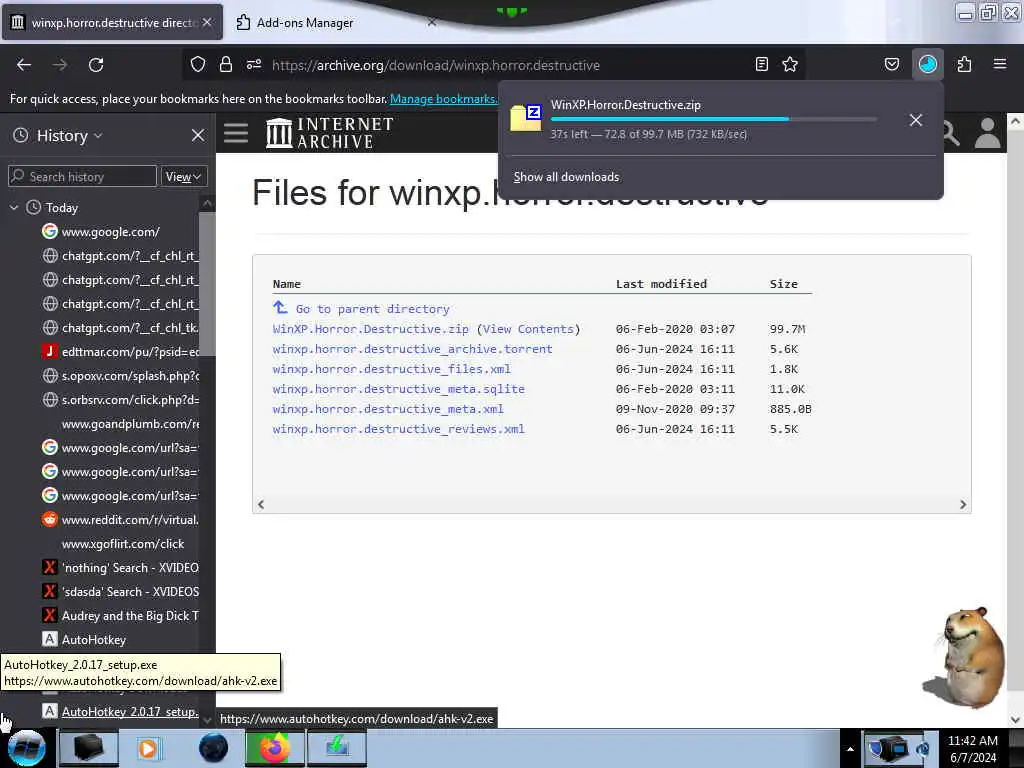1024x768 pixels.
Task: Open winxp.horror.destructive_meta.sqlite link
Action: pyautogui.click(x=398, y=389)
